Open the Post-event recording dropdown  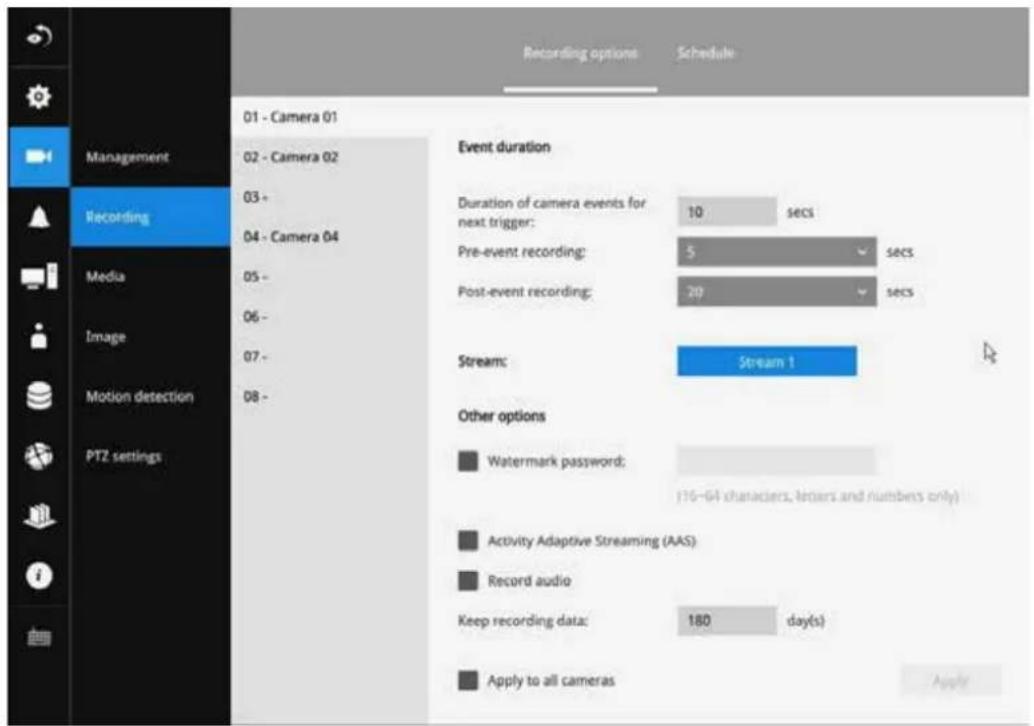(777, 291)
